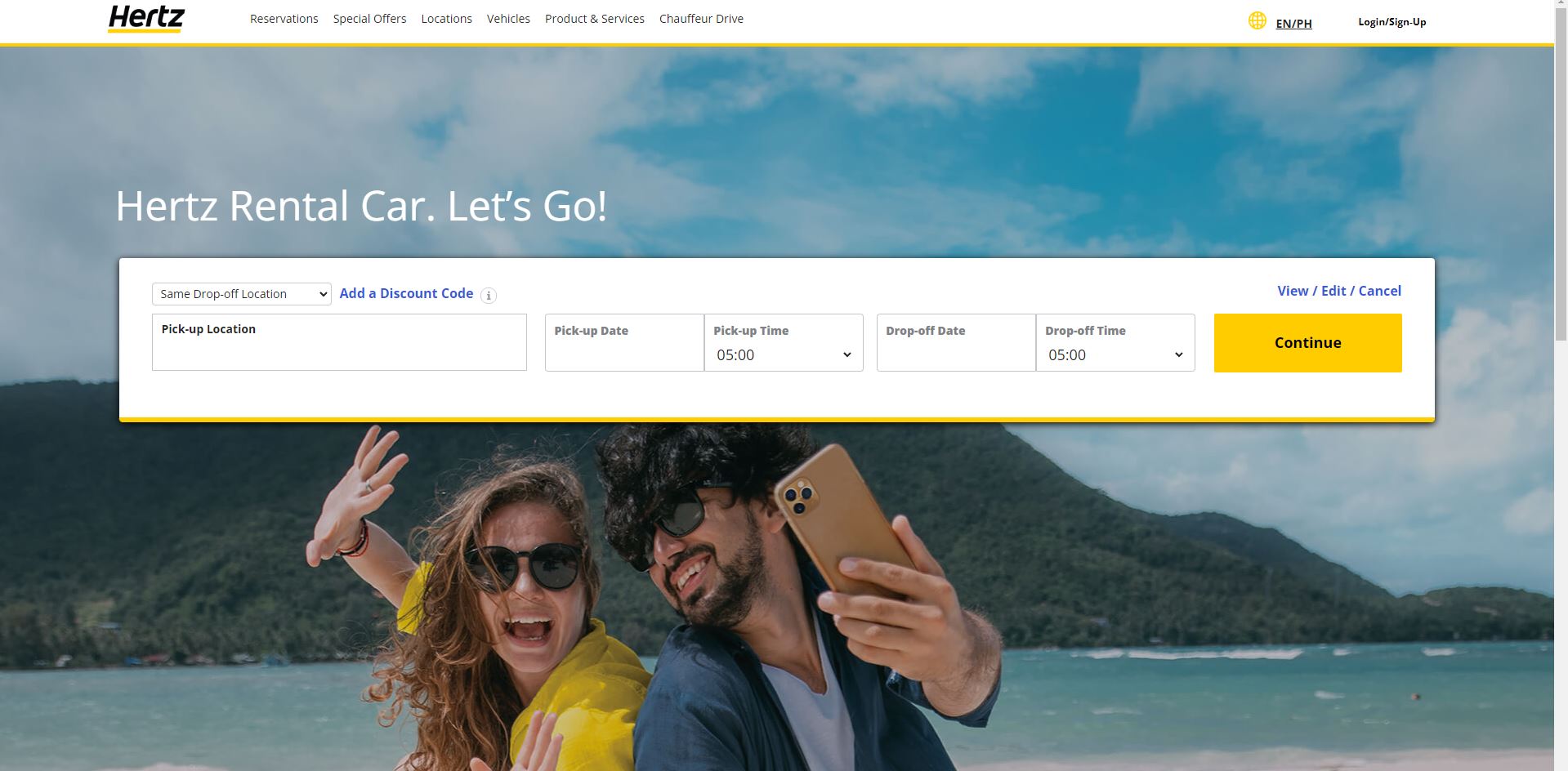This screenshot has width=1568, height=771.
Task: Open the Chauffeur Drive menu
Action: pos(701,19)
